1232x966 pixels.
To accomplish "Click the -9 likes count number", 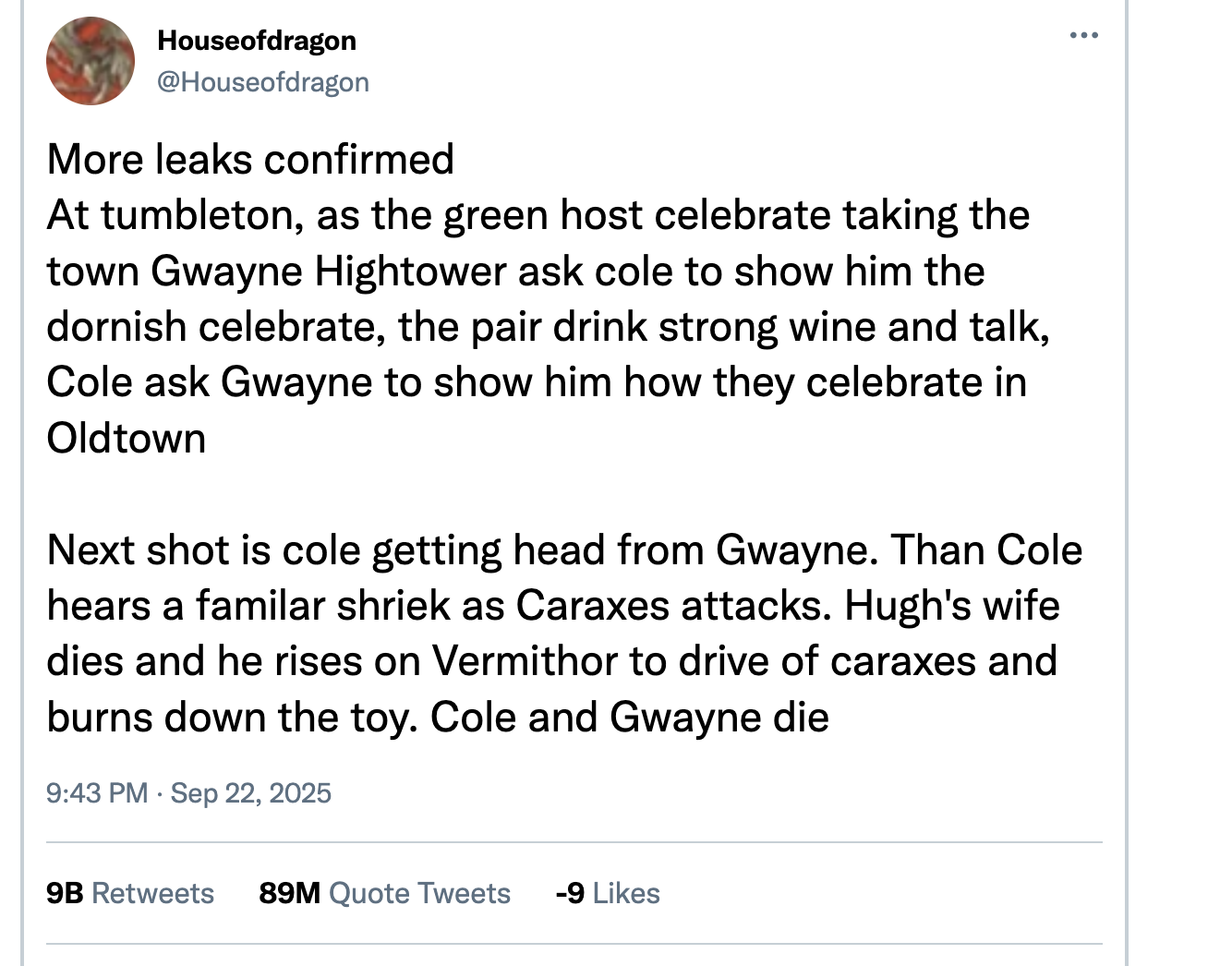I will coord(570,893).
